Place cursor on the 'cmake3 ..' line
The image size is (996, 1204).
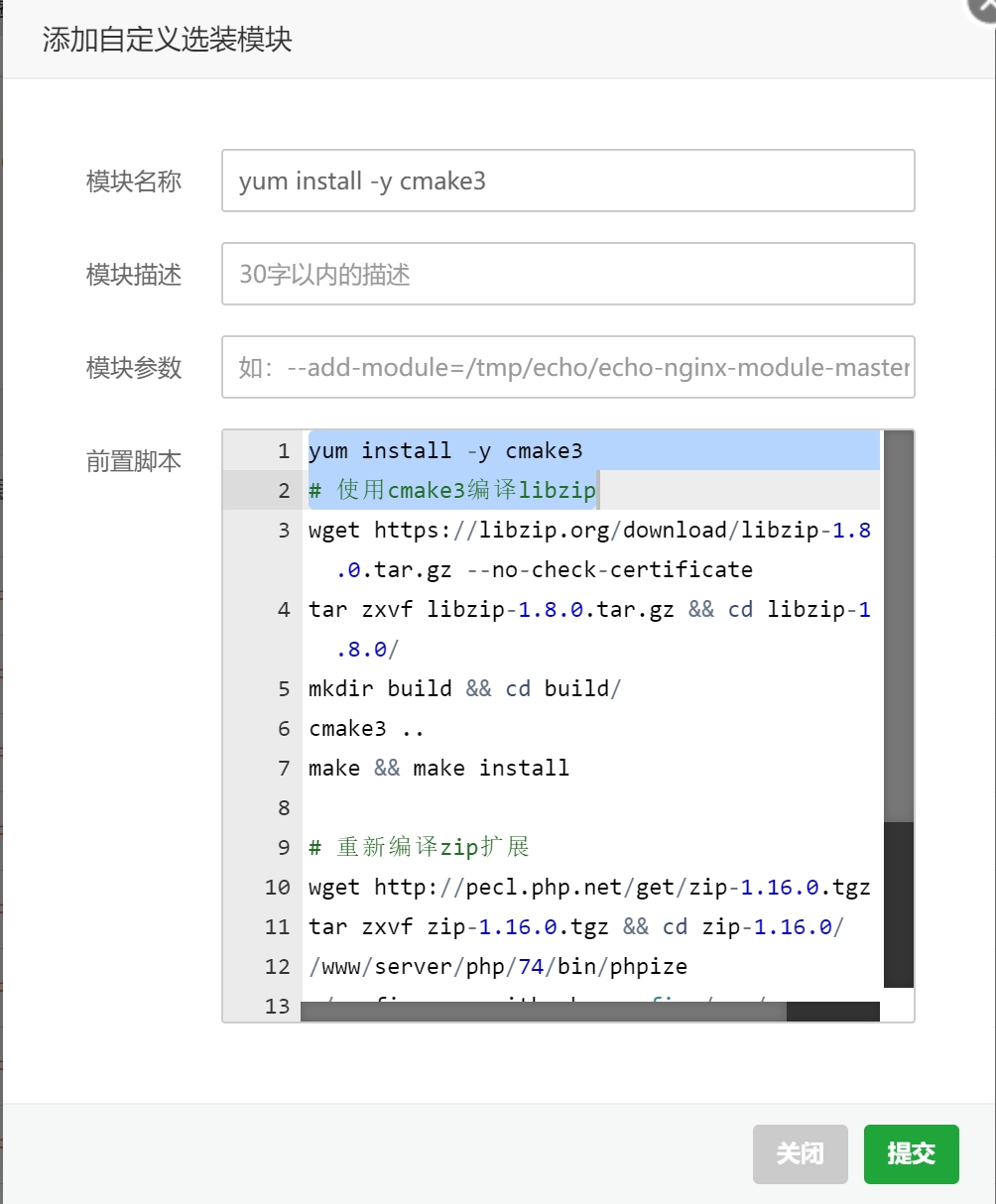click(x=366, y=729)
